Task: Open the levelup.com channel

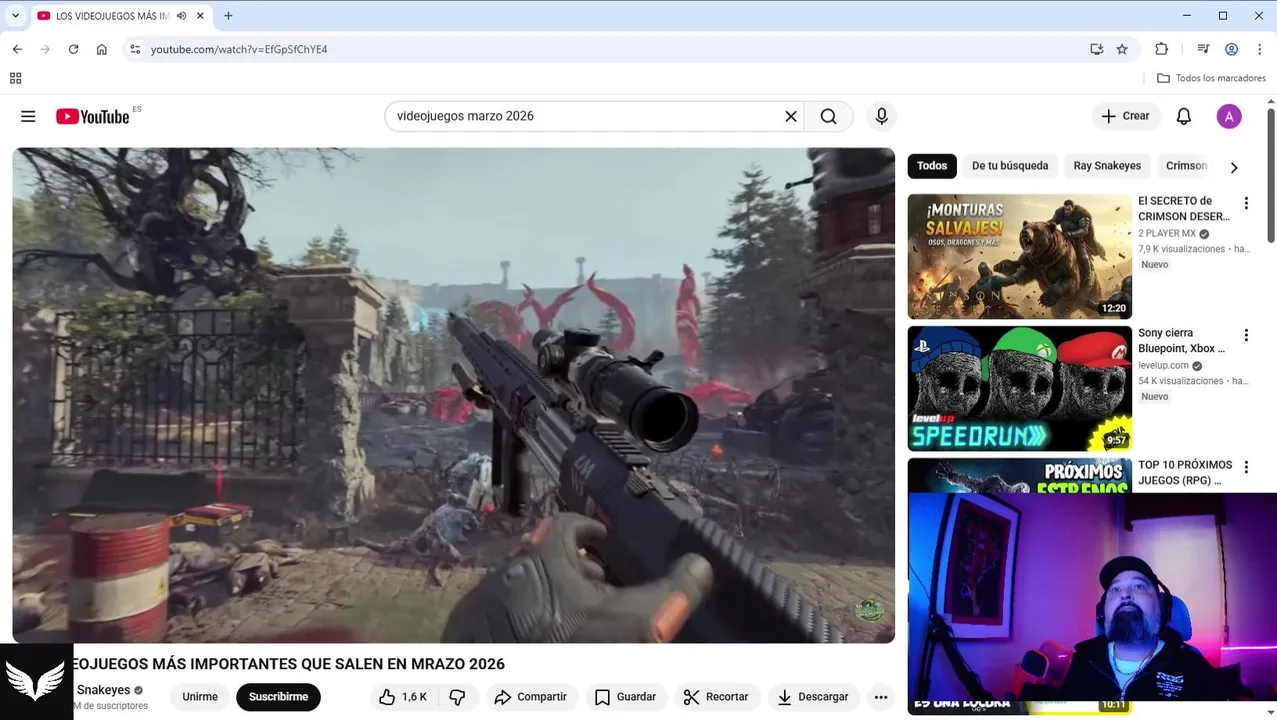Action: [x=1163, y=366]
